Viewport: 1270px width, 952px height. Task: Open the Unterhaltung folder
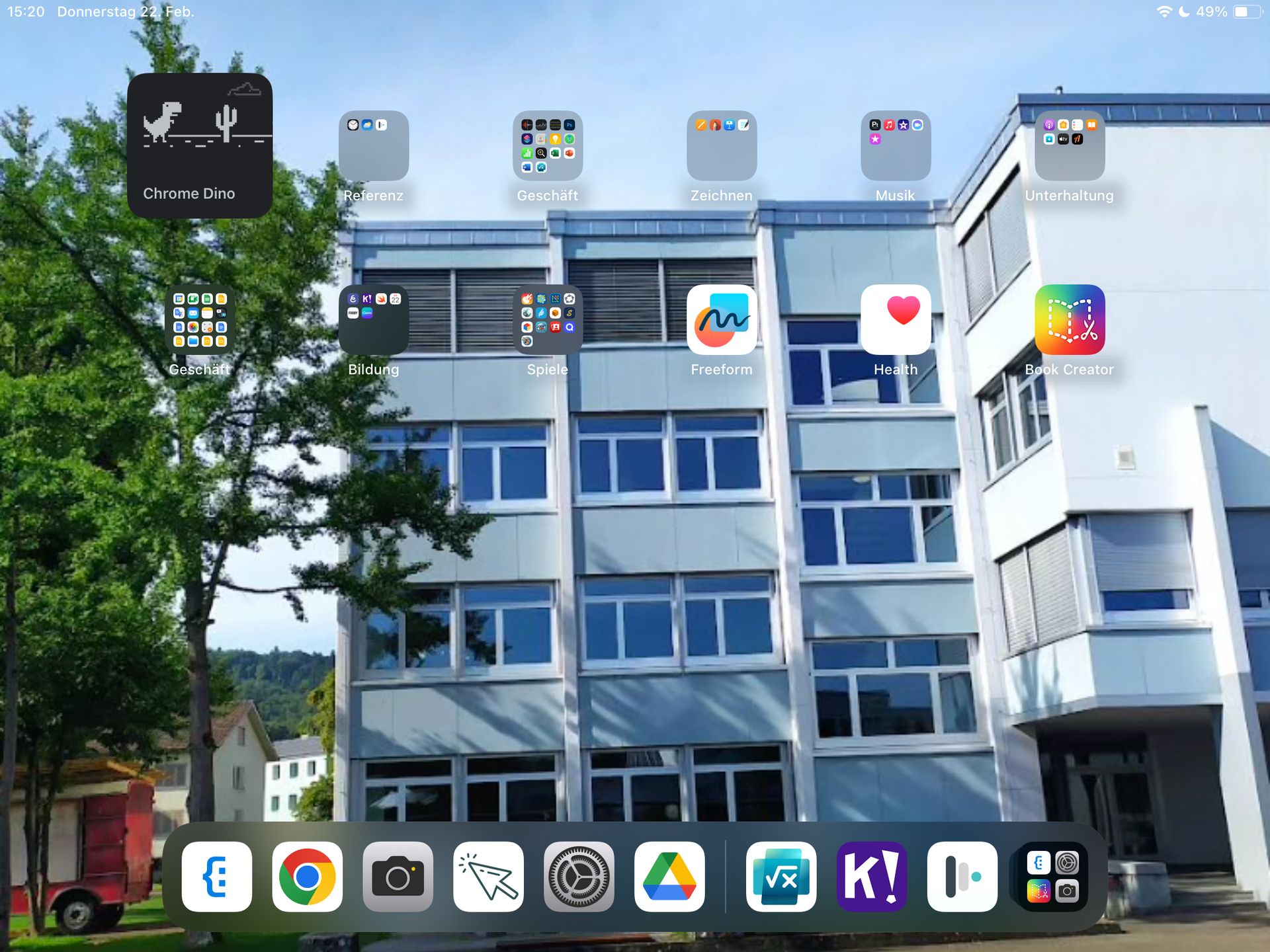pos(1069,145)
